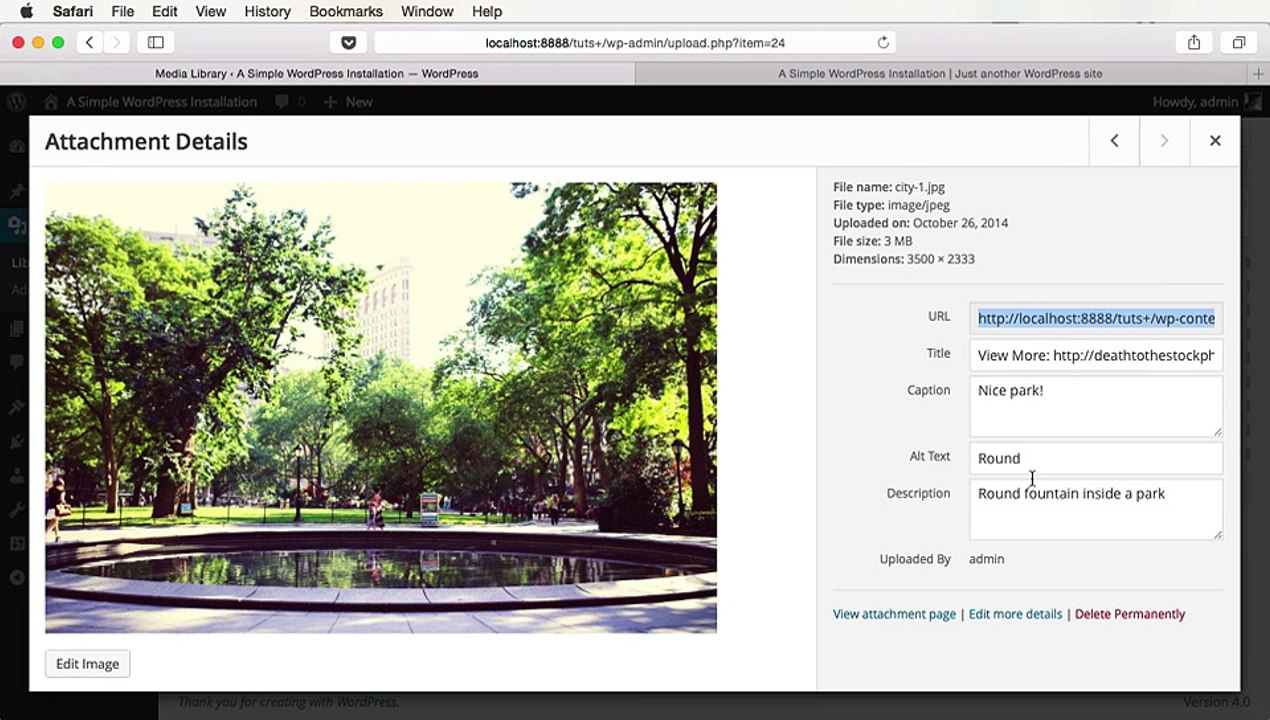Click the Uploaded on: October 26, 2014 text
This screenshot has height=720, width=1270.
[920, 223]
